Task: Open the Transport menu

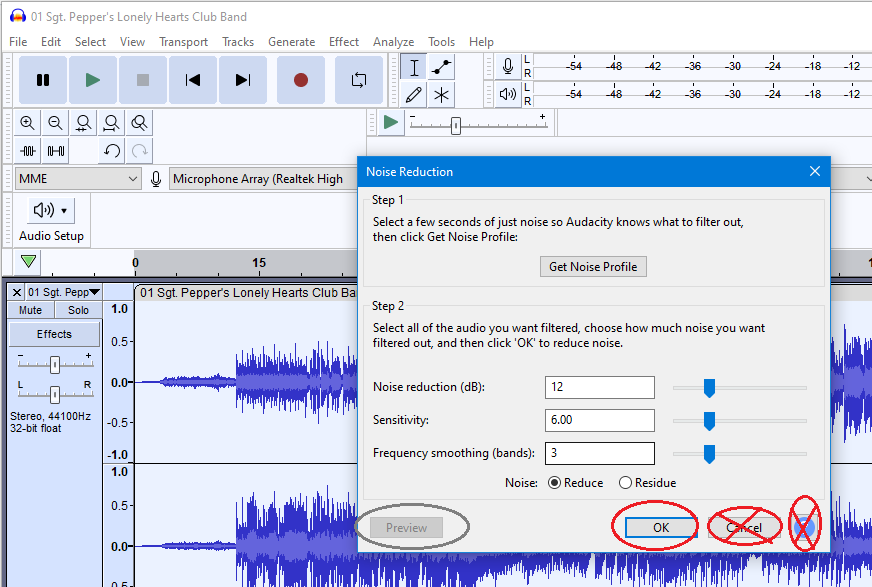Action: [183, 42]
